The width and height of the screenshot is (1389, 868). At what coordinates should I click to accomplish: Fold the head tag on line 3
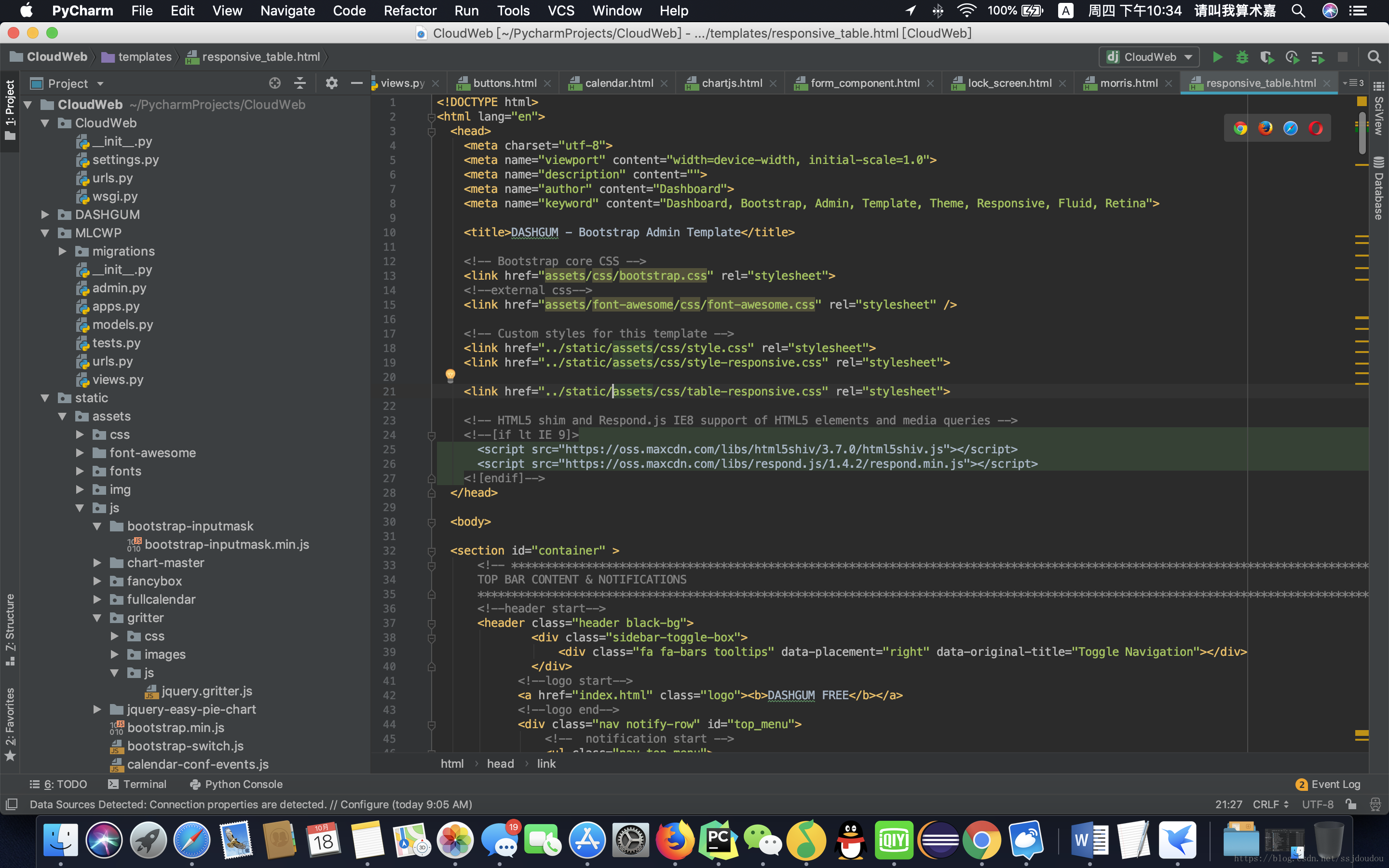pos(432,132)
